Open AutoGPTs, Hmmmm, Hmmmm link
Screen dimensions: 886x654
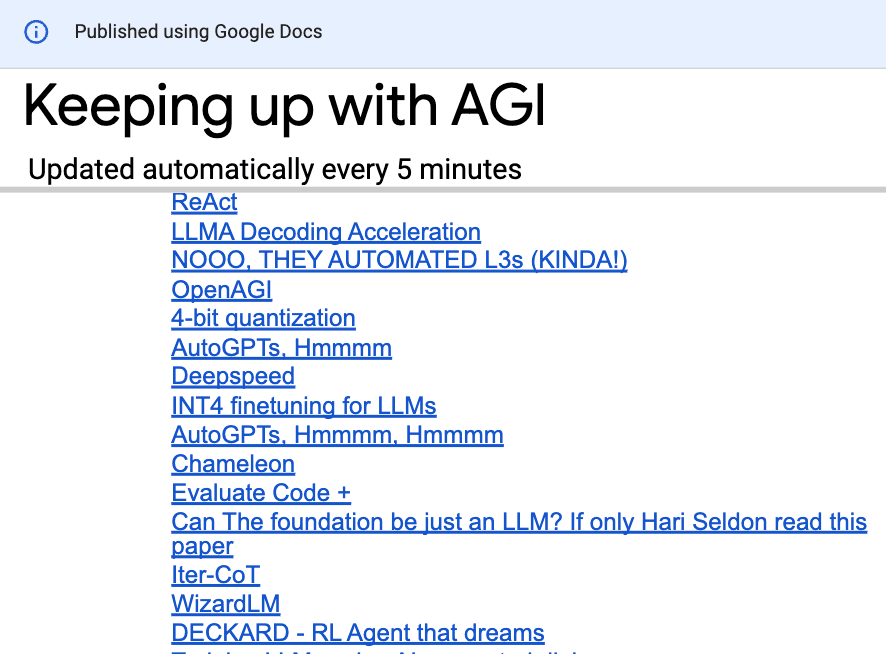pyautogui.click(x=337, y=435)
